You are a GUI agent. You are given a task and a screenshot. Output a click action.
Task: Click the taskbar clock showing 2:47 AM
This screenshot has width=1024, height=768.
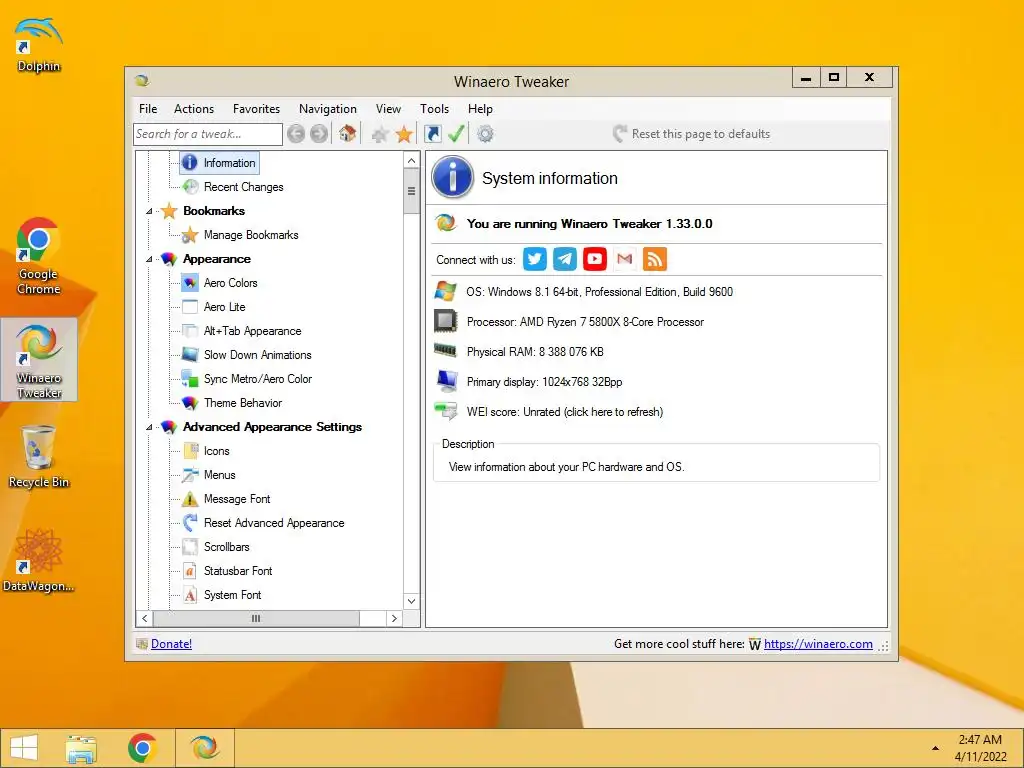[x=980, y=748]
